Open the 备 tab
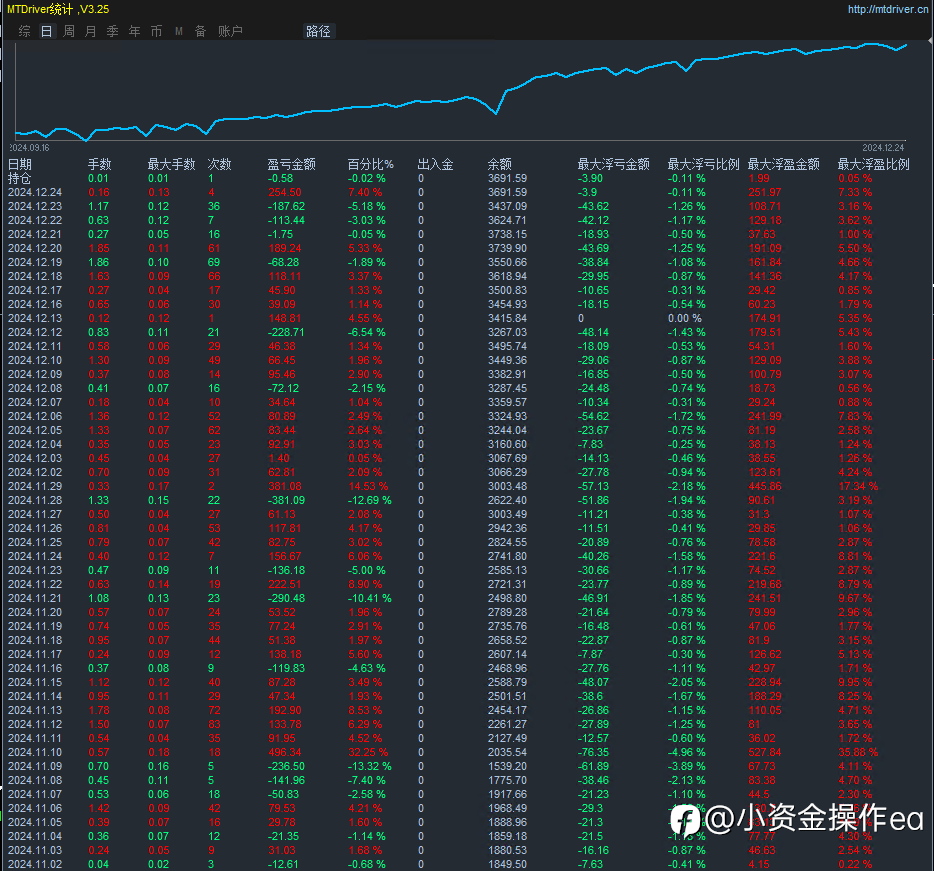 tap(201, 31)
